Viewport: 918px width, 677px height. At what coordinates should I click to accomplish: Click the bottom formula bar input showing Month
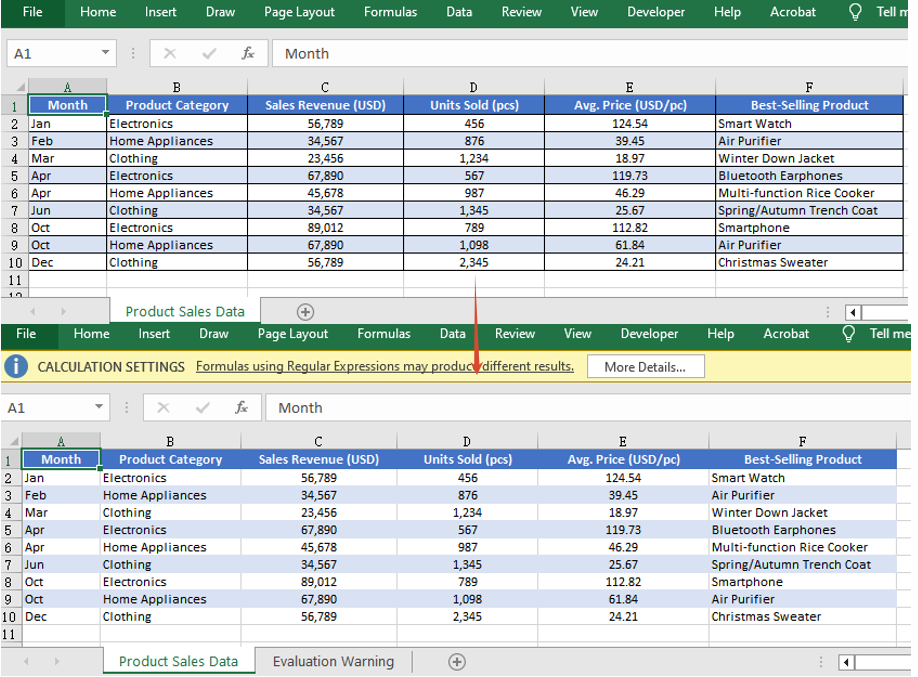click(x=587, y=408)
